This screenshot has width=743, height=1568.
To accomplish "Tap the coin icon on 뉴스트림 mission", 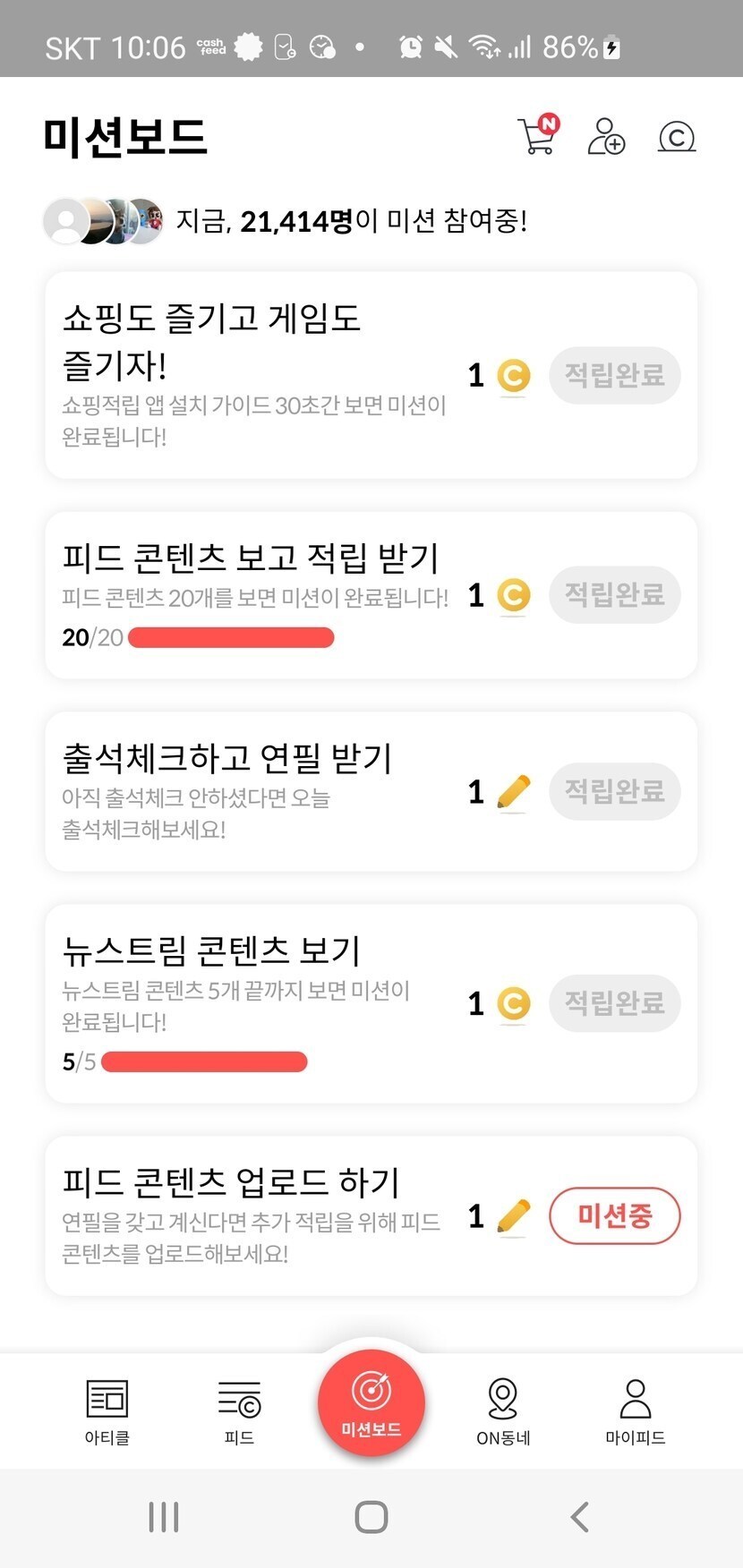I will pyautogui.click(x=514, y=1003).
